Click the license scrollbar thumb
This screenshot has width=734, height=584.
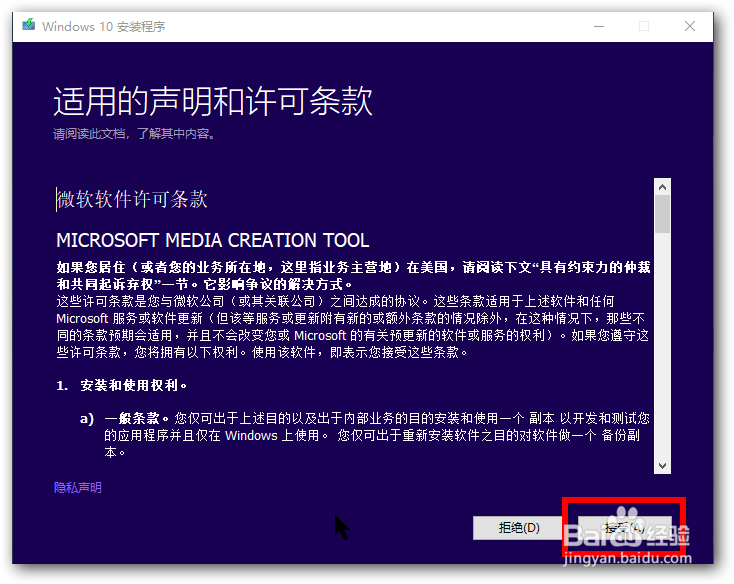(x=662, y=214)
